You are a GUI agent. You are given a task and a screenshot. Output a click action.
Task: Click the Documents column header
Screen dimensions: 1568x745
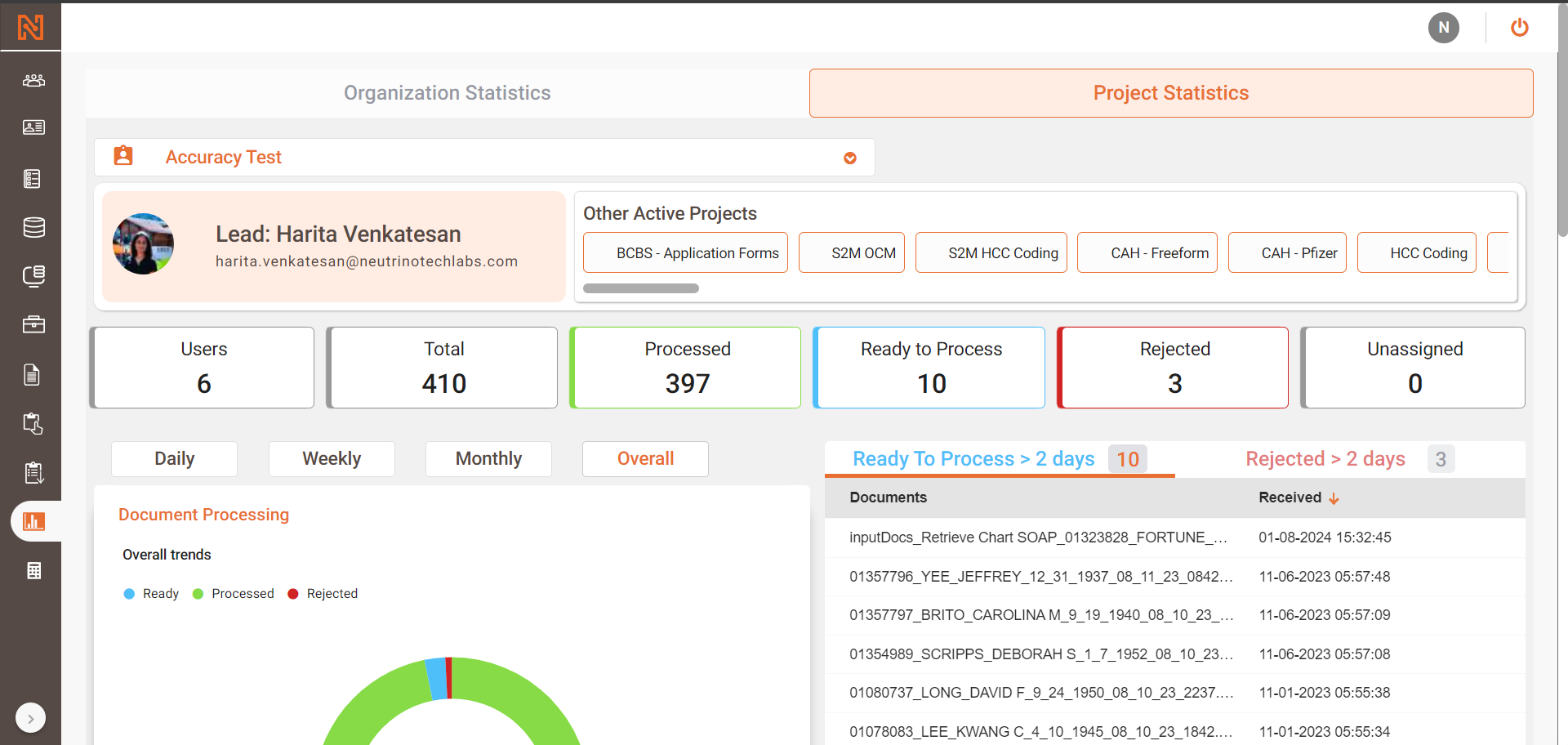click(888, 497)
